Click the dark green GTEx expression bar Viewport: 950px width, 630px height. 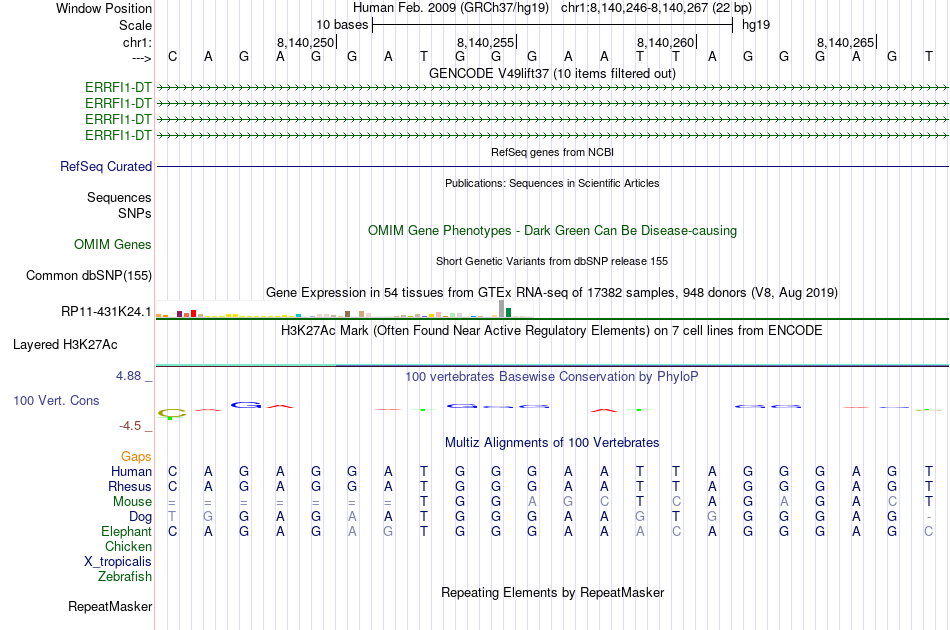click(x=508, y=313)
